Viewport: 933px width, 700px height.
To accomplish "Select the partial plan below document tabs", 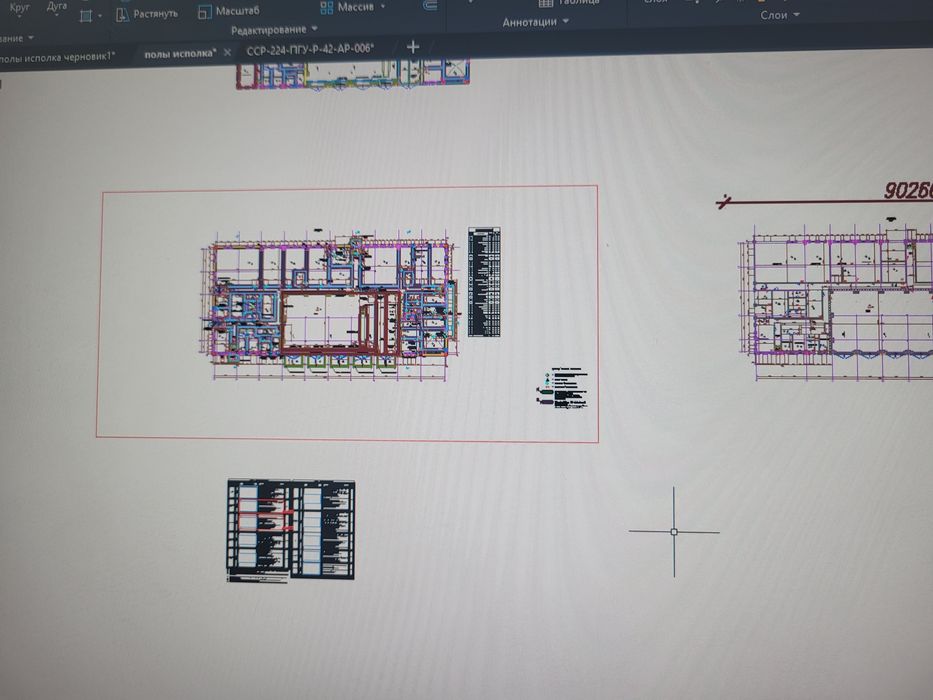I will [x=353, y=74].
